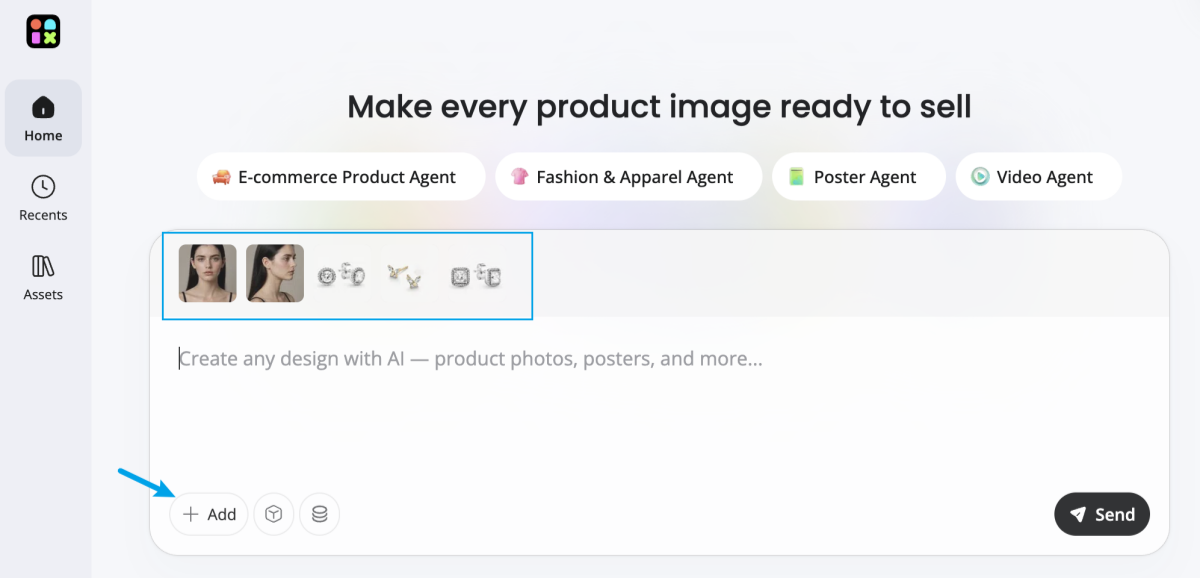The width and height of the screenshot is (1200, 578).
Task: Click the 3D cube icon button
Action: click(273, 514)
